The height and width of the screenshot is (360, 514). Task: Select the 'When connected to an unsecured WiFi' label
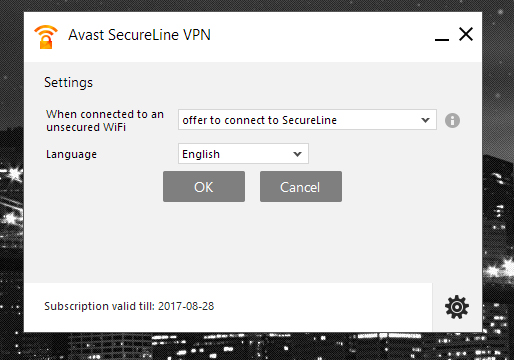(x=105, y=121)
